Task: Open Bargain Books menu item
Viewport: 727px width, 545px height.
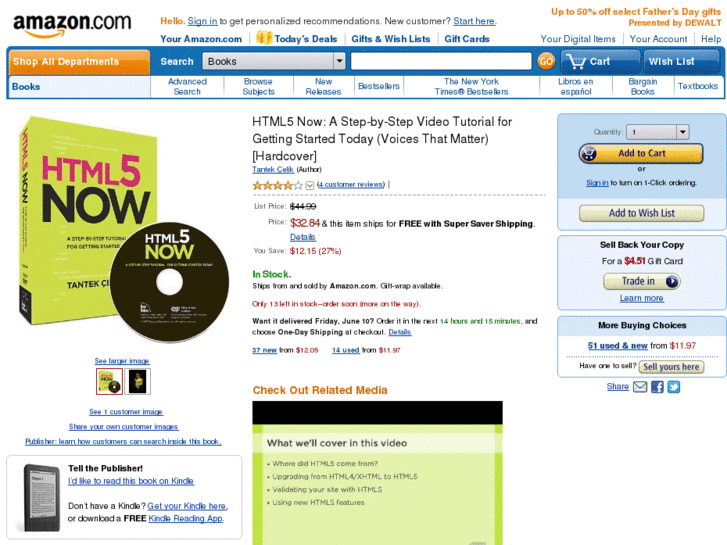Action: tap(643, 87)
